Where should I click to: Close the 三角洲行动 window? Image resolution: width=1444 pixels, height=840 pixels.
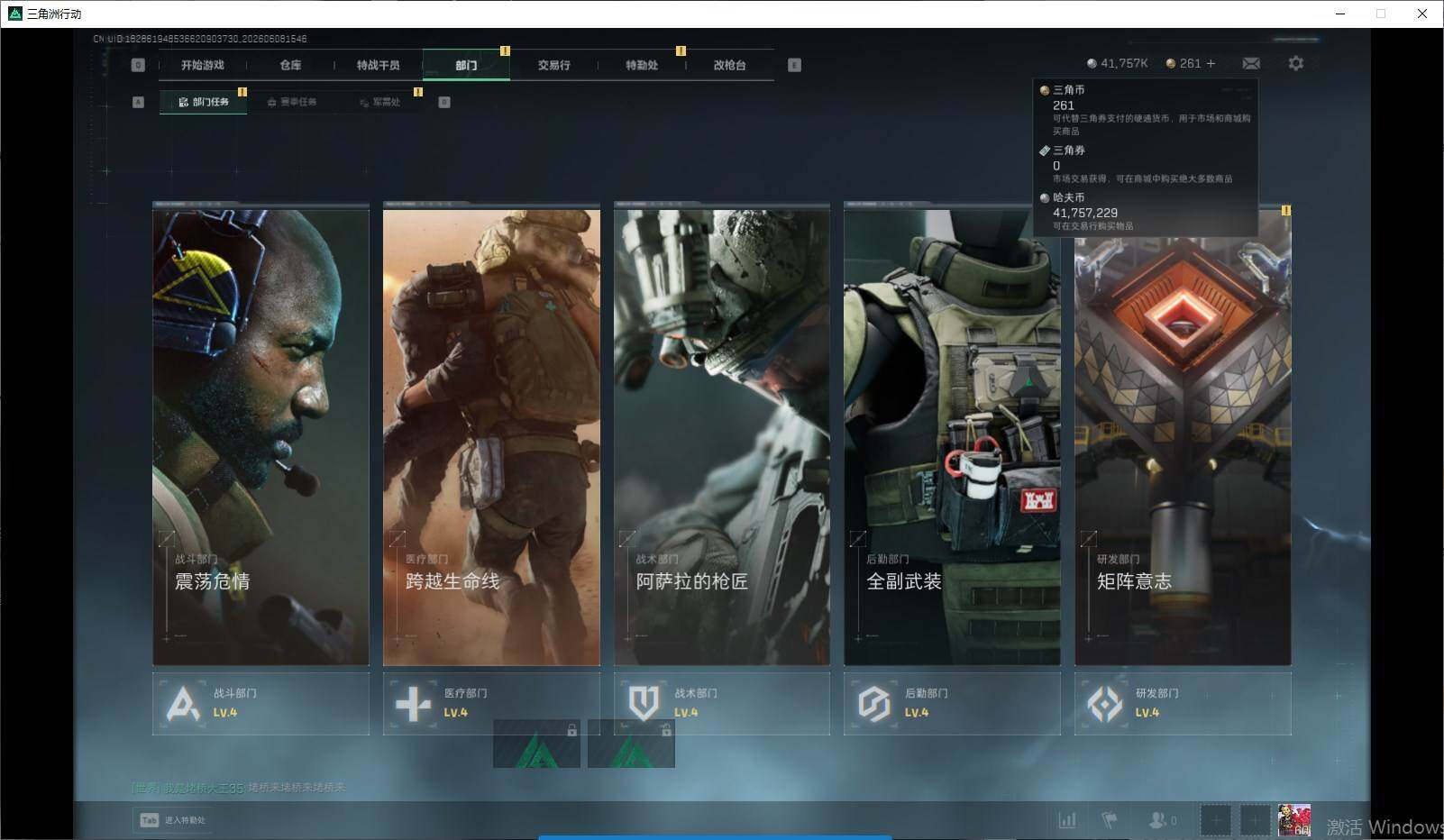click(x=1422, y=14)
